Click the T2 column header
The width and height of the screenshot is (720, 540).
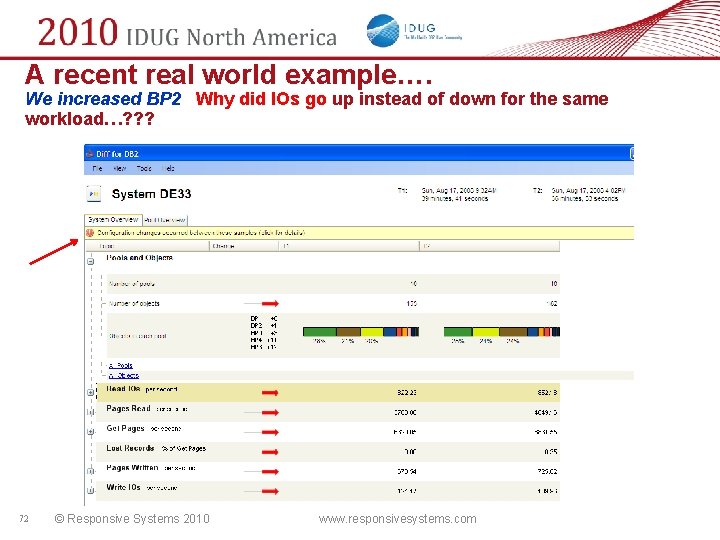coord(489,247)
